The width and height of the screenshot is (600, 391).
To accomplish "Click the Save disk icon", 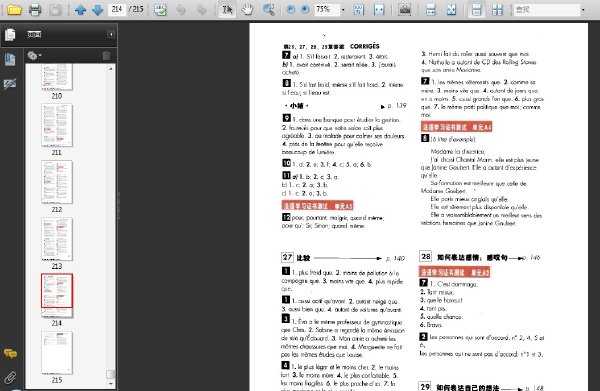I will pos(55,10).
